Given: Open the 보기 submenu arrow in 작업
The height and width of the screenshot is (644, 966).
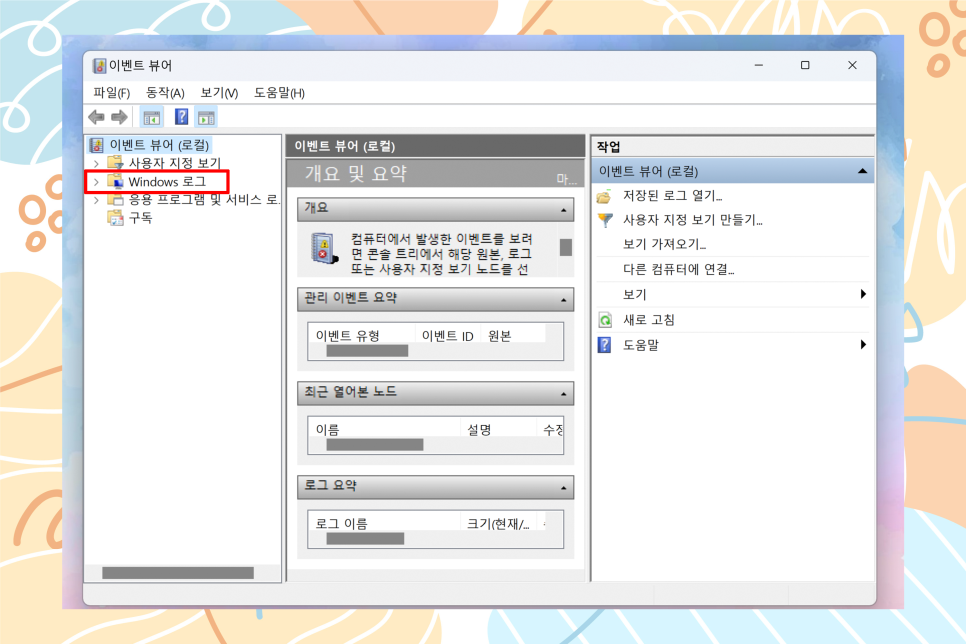Looking at the screenshot, I should 864,295.
